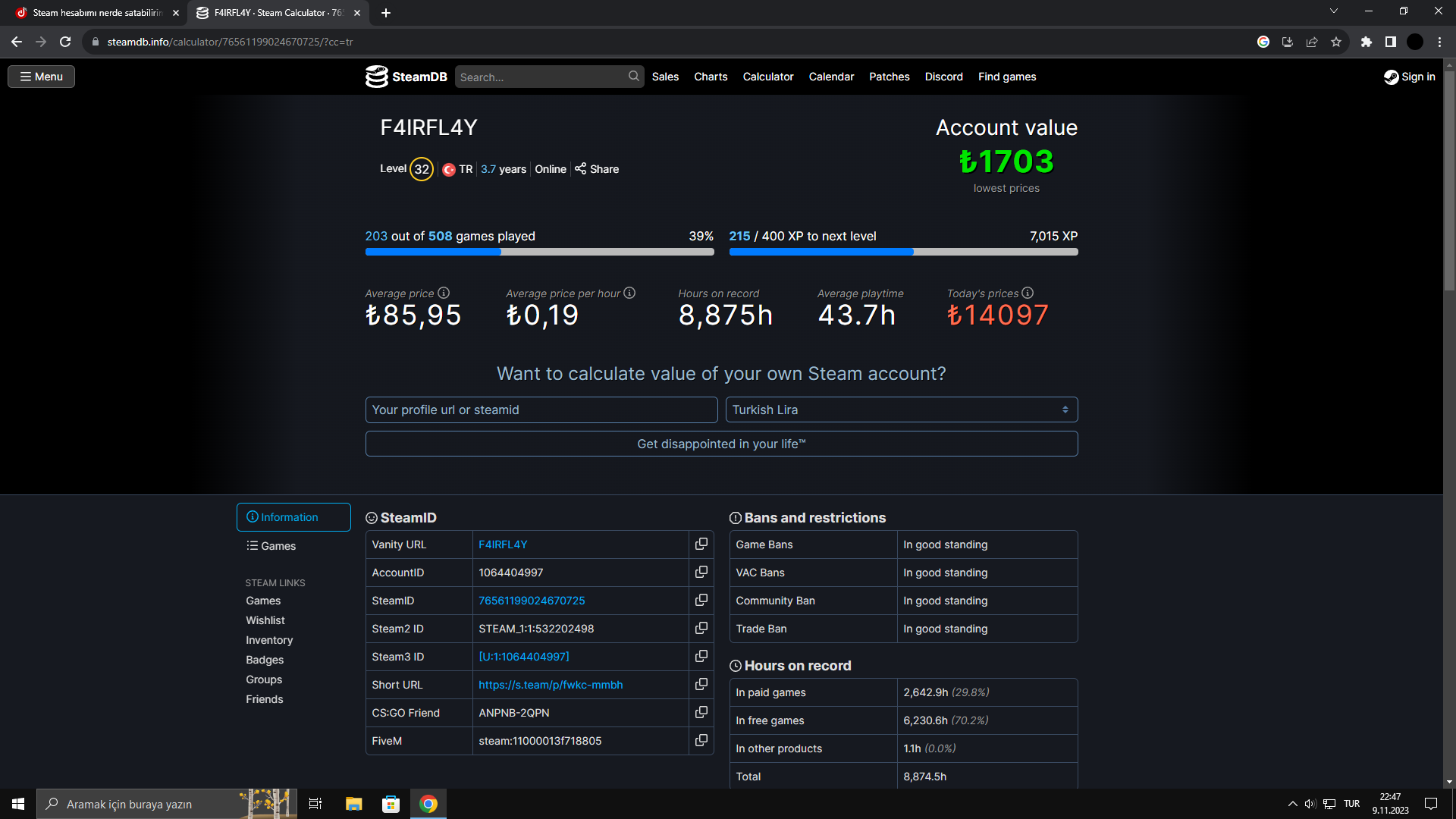The width and height of the screenshot is (1456, 819).
Task: Open Discord in the navigation bar
Action: (944, 77)
